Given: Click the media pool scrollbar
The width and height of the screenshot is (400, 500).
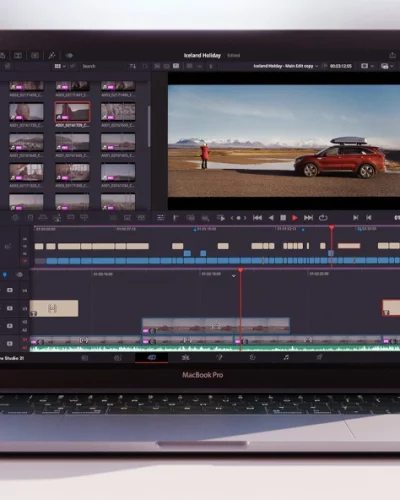Looking at the screenshot, I should (149, 126).
